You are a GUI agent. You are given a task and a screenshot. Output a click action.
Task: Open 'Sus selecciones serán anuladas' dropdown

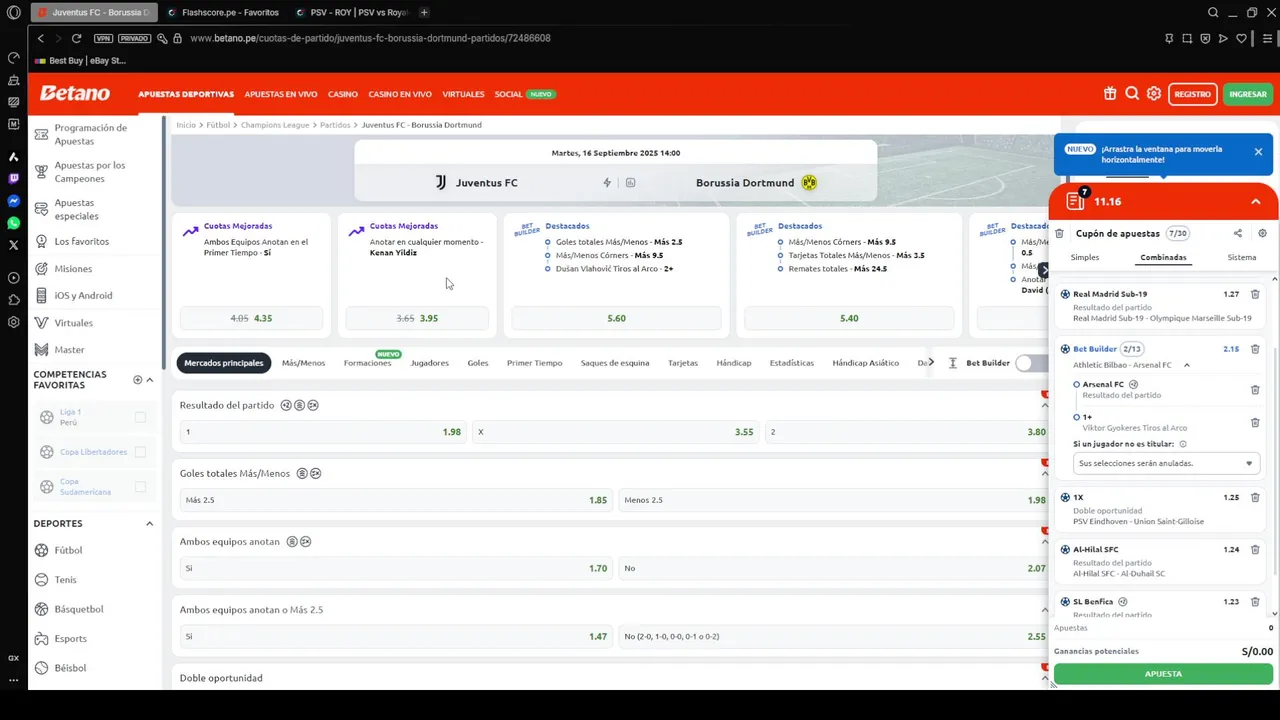point(1166,464)
